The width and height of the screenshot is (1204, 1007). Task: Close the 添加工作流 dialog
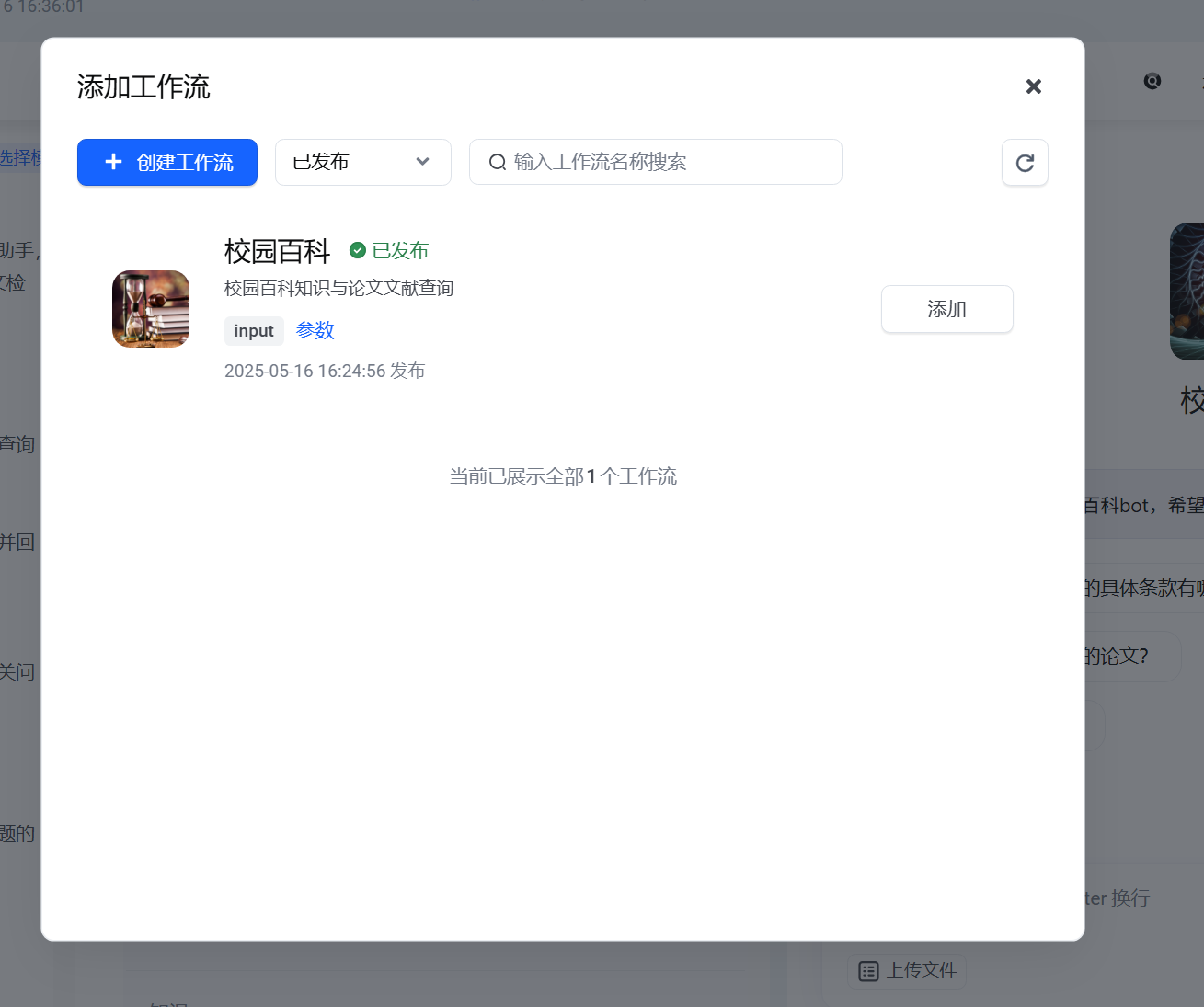[1034, 86]
